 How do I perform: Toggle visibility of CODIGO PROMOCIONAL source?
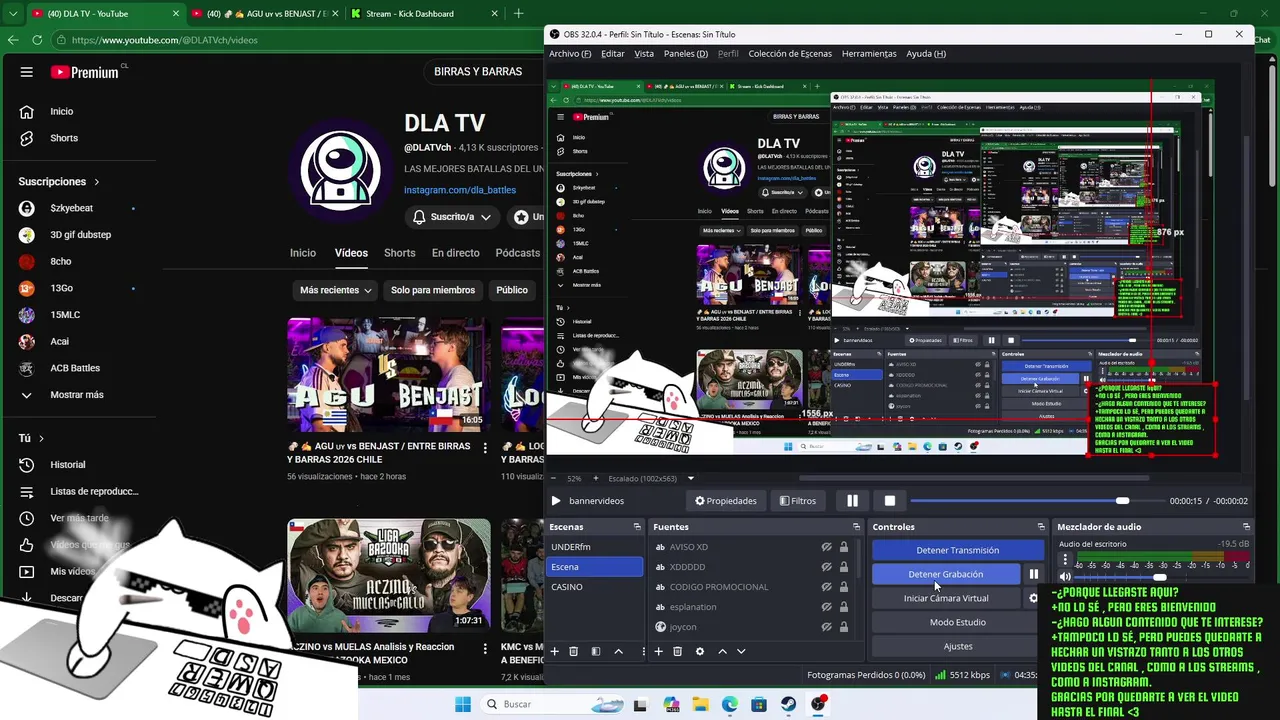tap(827, 587)
